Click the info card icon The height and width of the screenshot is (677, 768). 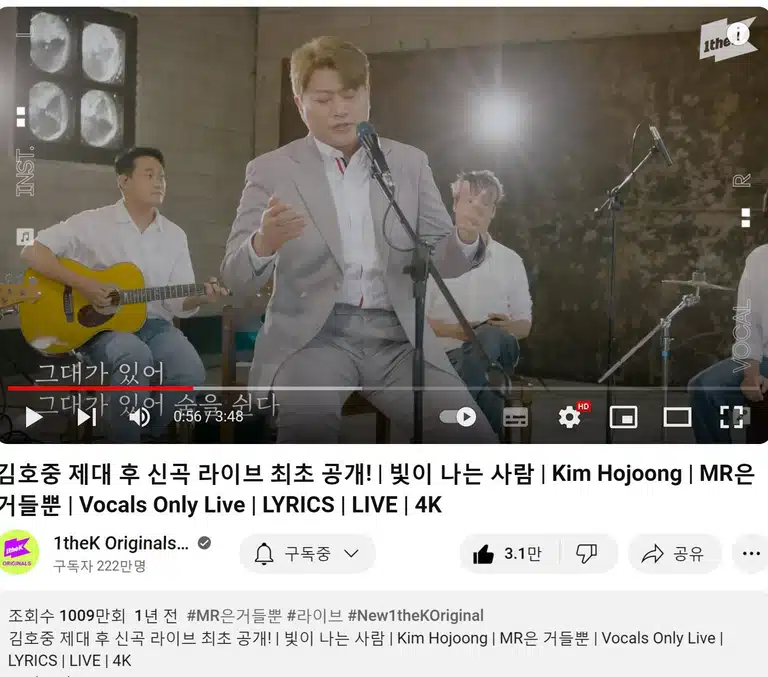738,34
